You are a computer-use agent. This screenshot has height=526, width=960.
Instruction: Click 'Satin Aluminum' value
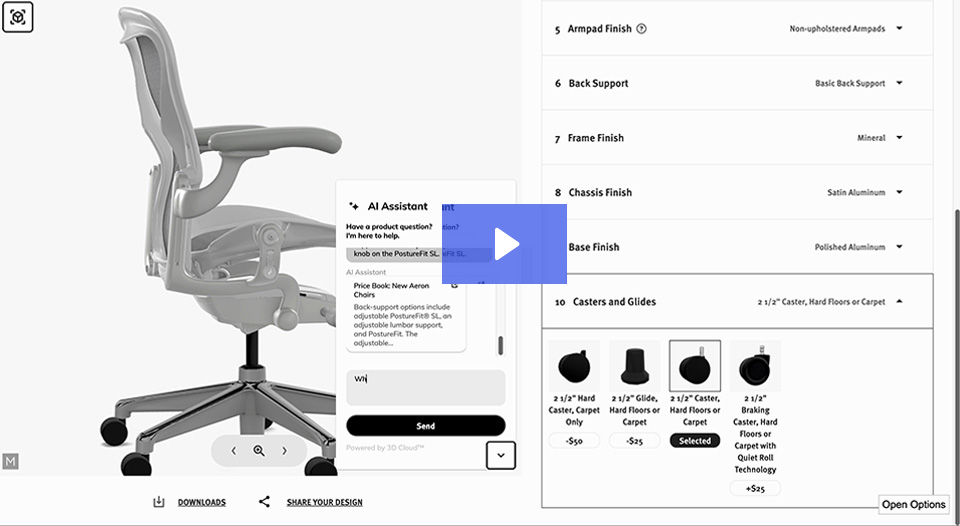[856, 192]
